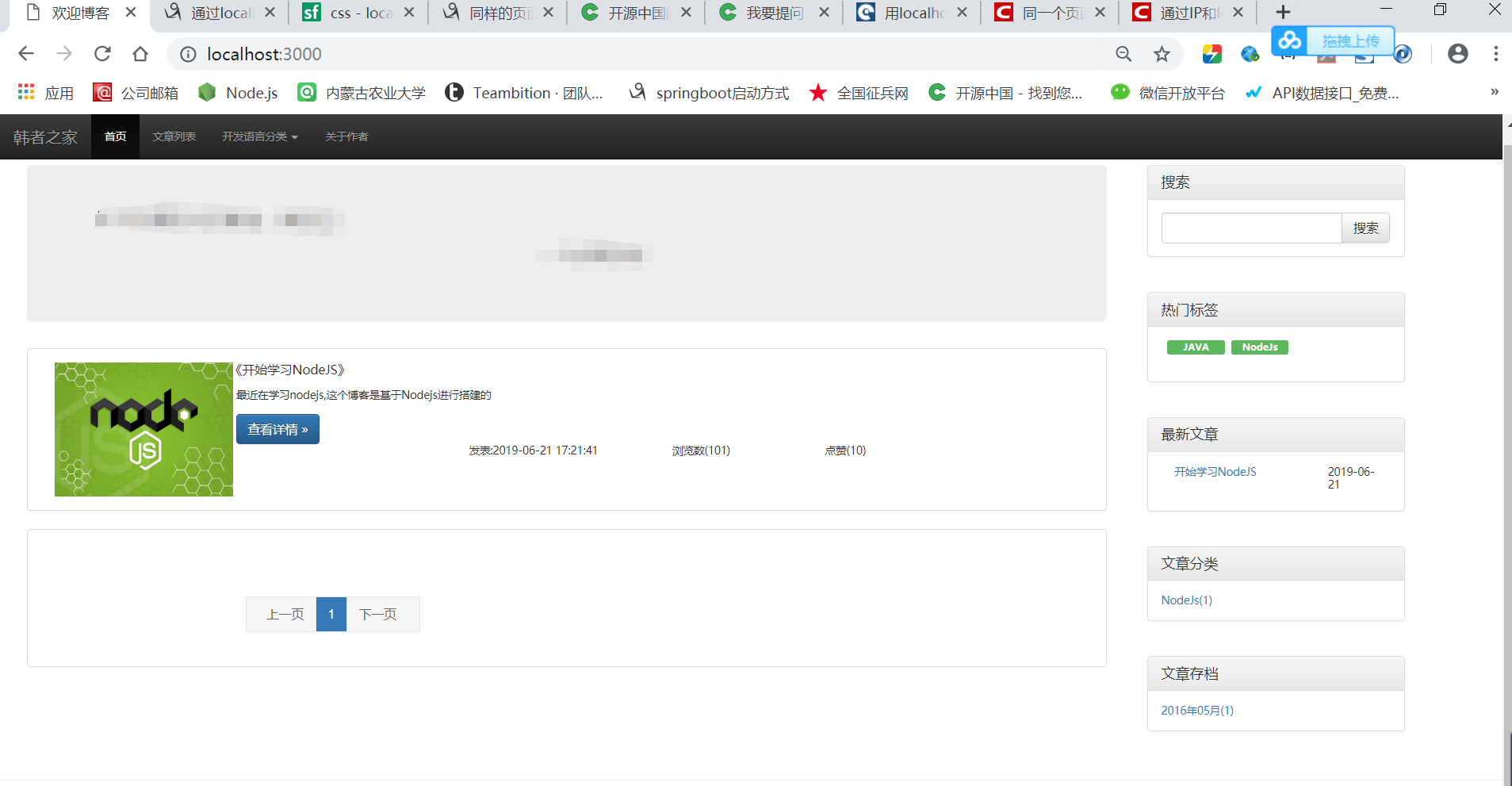Viewport: 1512px width, 786px height.
Task: Select page 1 in pagination
Action: pos(331,615)
